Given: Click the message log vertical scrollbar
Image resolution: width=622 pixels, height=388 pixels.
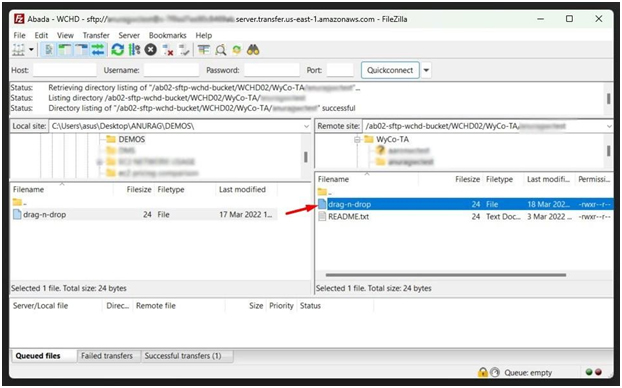Looking at the screenshot, I should [x=609, y=98].
